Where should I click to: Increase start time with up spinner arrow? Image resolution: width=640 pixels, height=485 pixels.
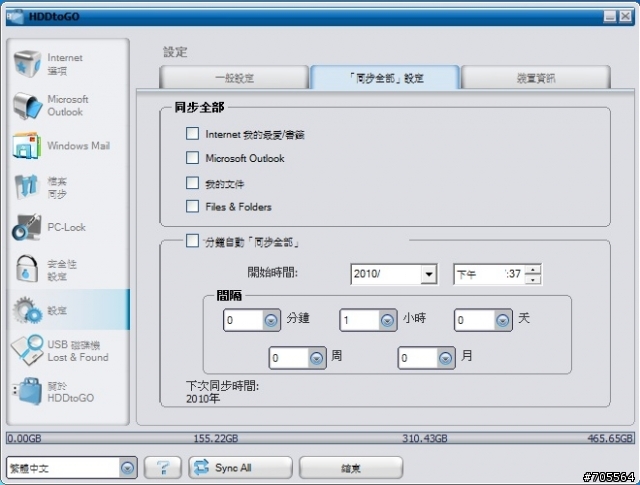click(533, 269)
